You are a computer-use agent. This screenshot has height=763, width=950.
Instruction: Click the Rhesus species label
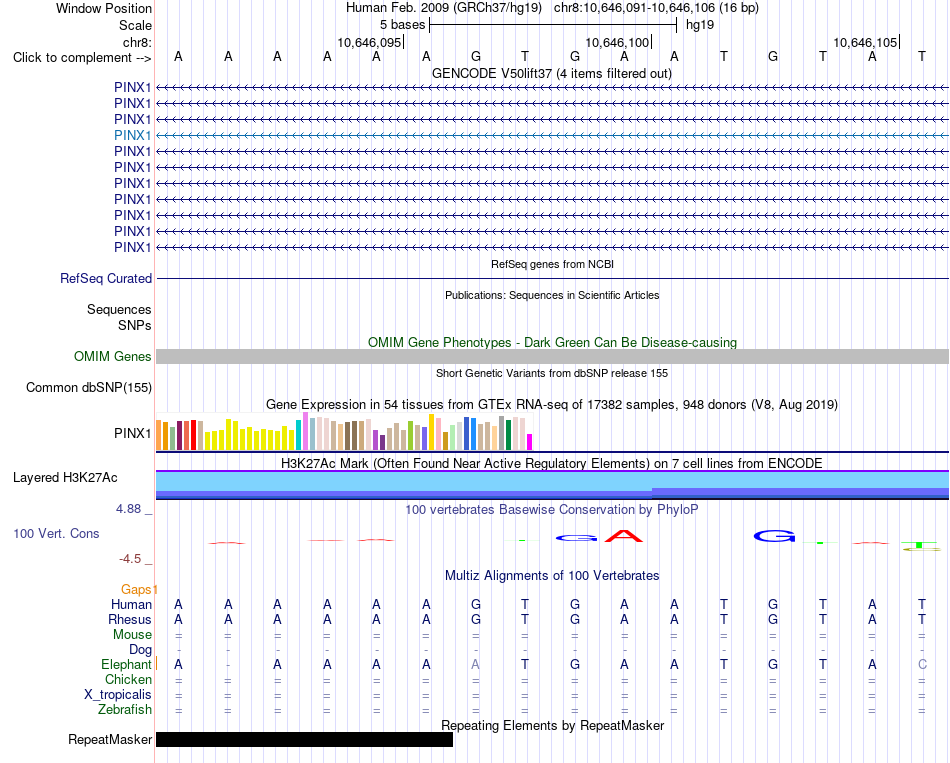pos(130,619)
